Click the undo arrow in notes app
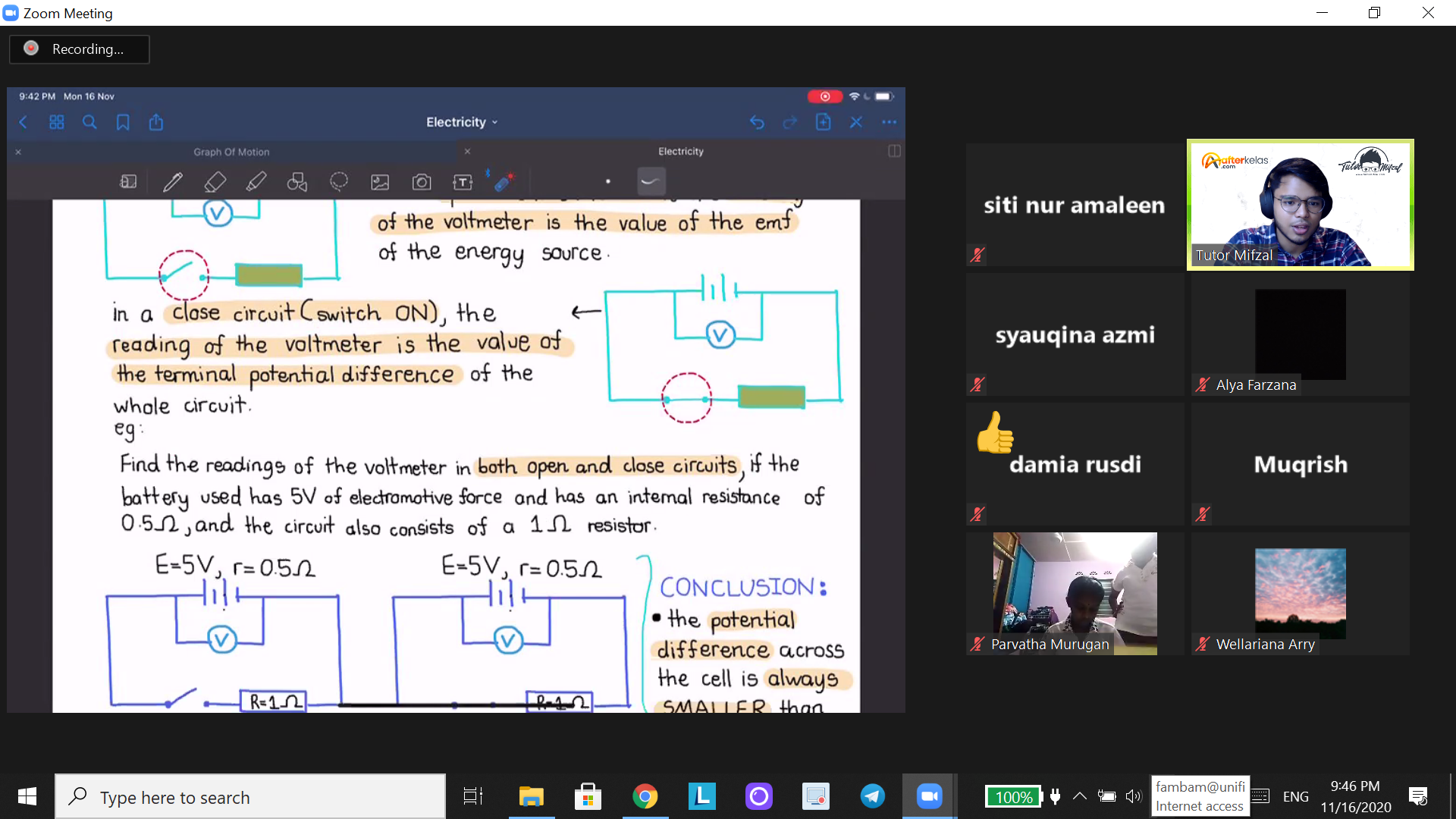 pos(757,122)
